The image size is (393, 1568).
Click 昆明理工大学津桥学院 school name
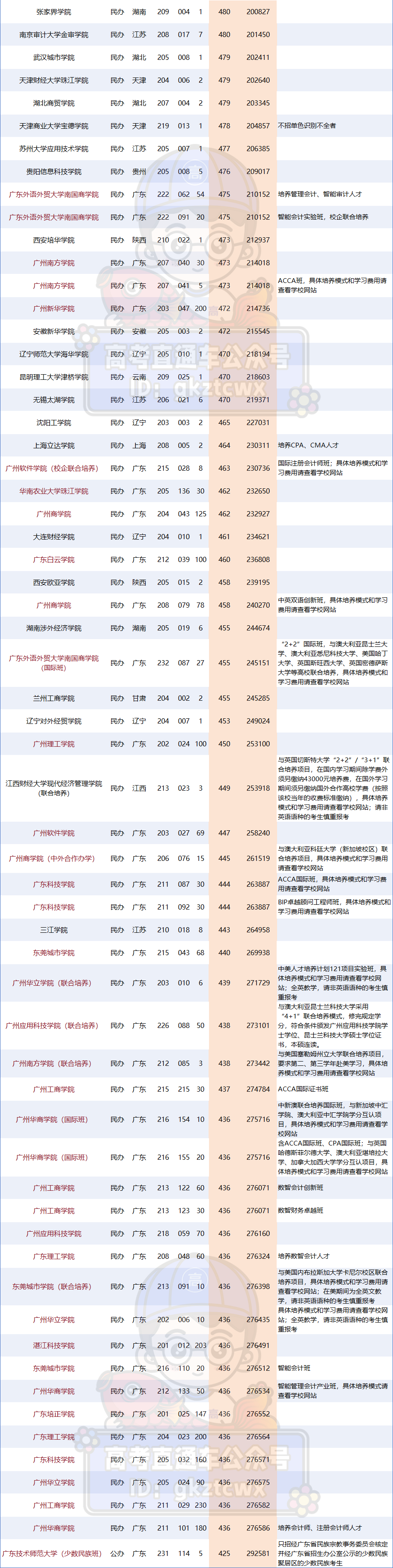coord(53,377)
